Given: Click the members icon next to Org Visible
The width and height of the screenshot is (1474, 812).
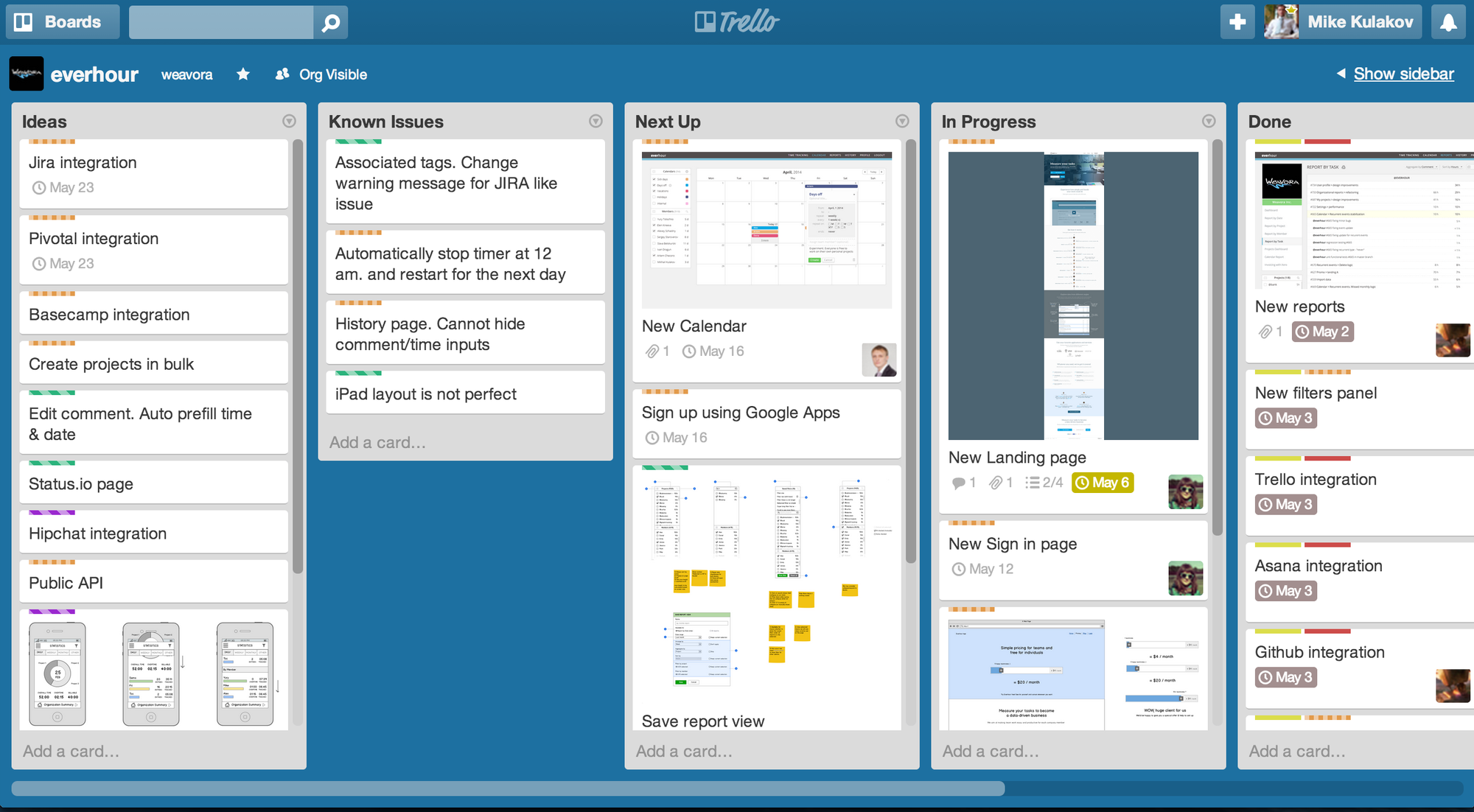Looking at the screenshot, I should (286, 74).
